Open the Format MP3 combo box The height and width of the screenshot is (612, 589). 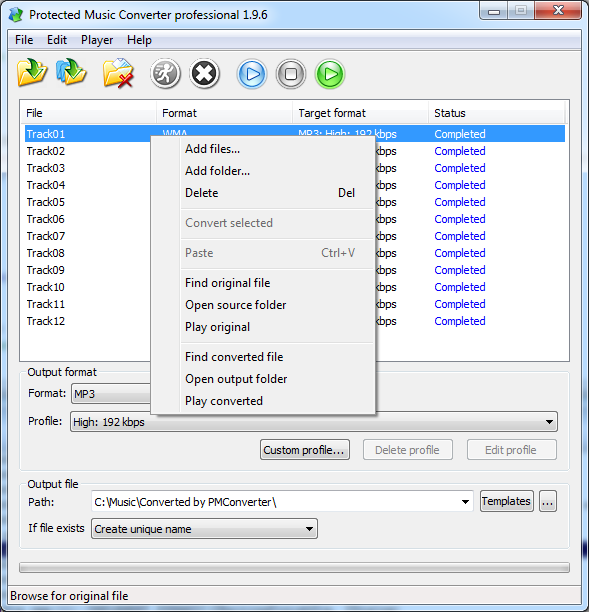point(111,394)
